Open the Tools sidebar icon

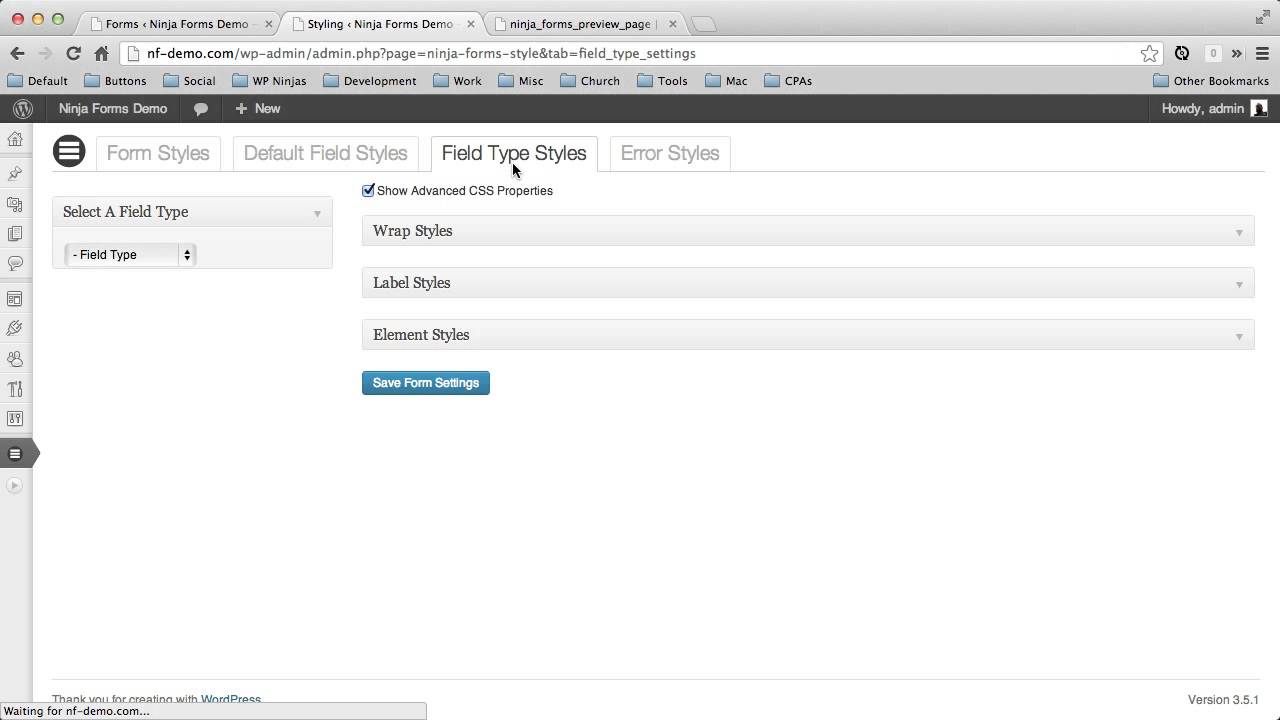(x=15, y=389)
